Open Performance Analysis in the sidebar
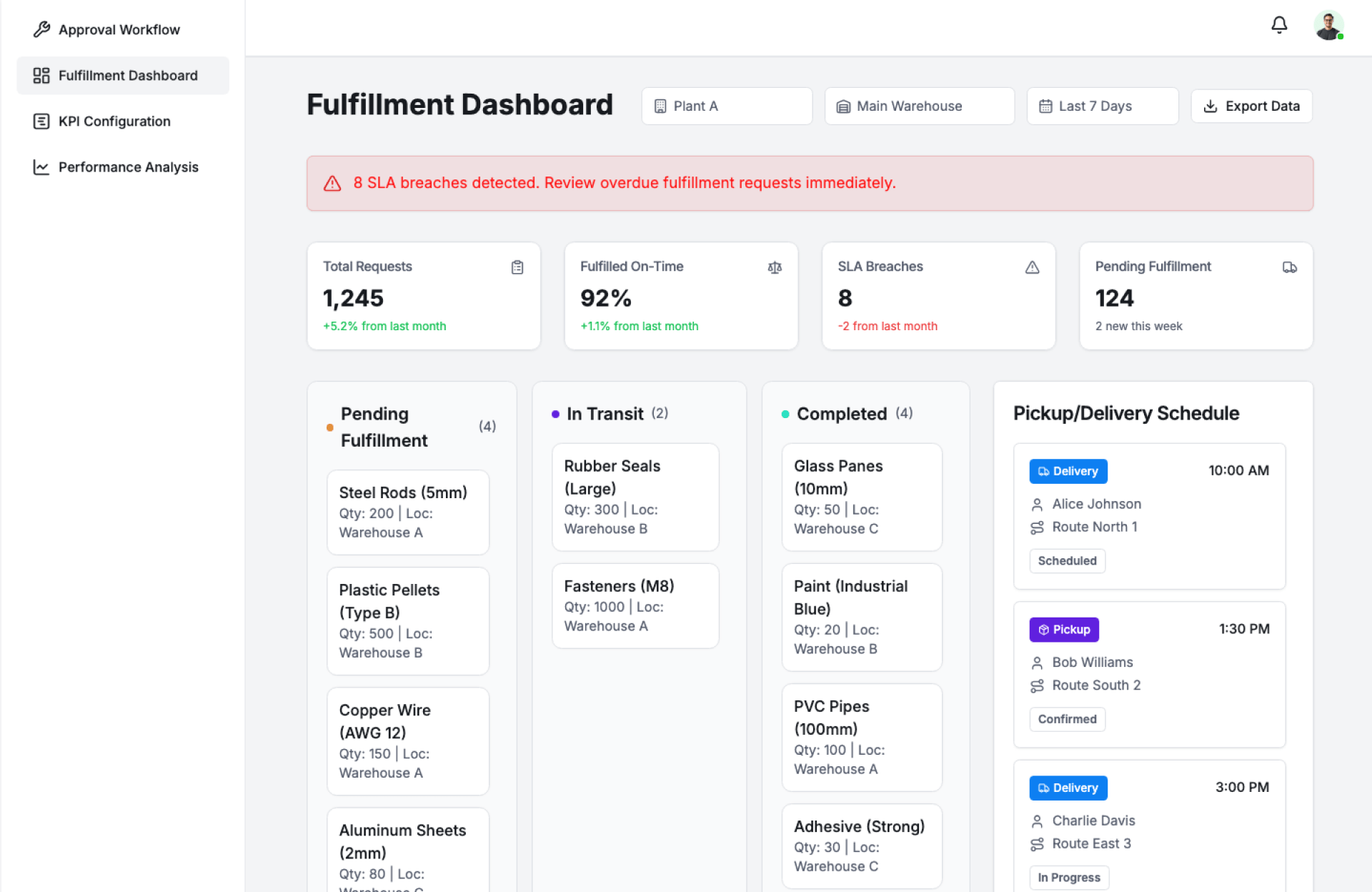1372x892 pixels. (128, 167)
